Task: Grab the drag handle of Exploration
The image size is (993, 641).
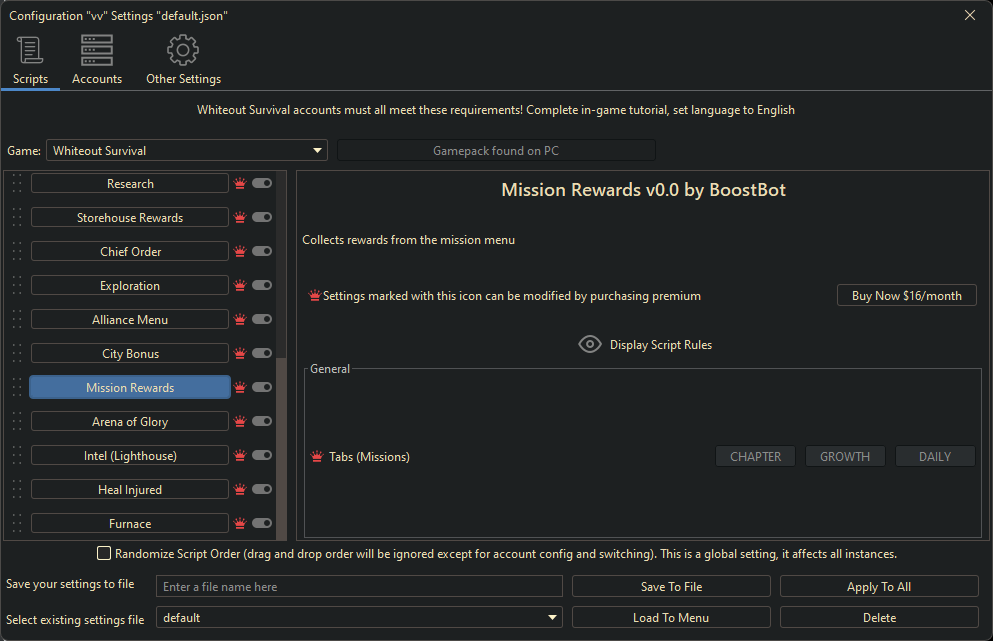Action: pos(17,285)
